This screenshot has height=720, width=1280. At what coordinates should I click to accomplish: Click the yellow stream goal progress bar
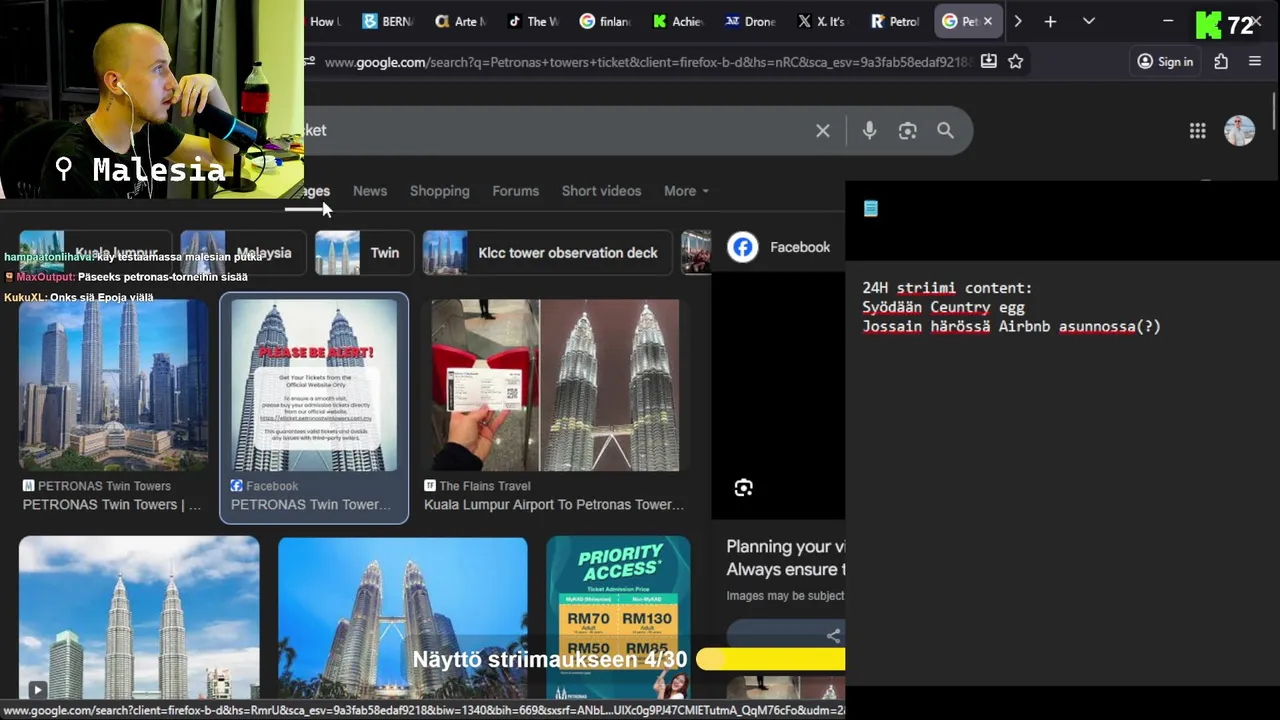click(770, 659)
